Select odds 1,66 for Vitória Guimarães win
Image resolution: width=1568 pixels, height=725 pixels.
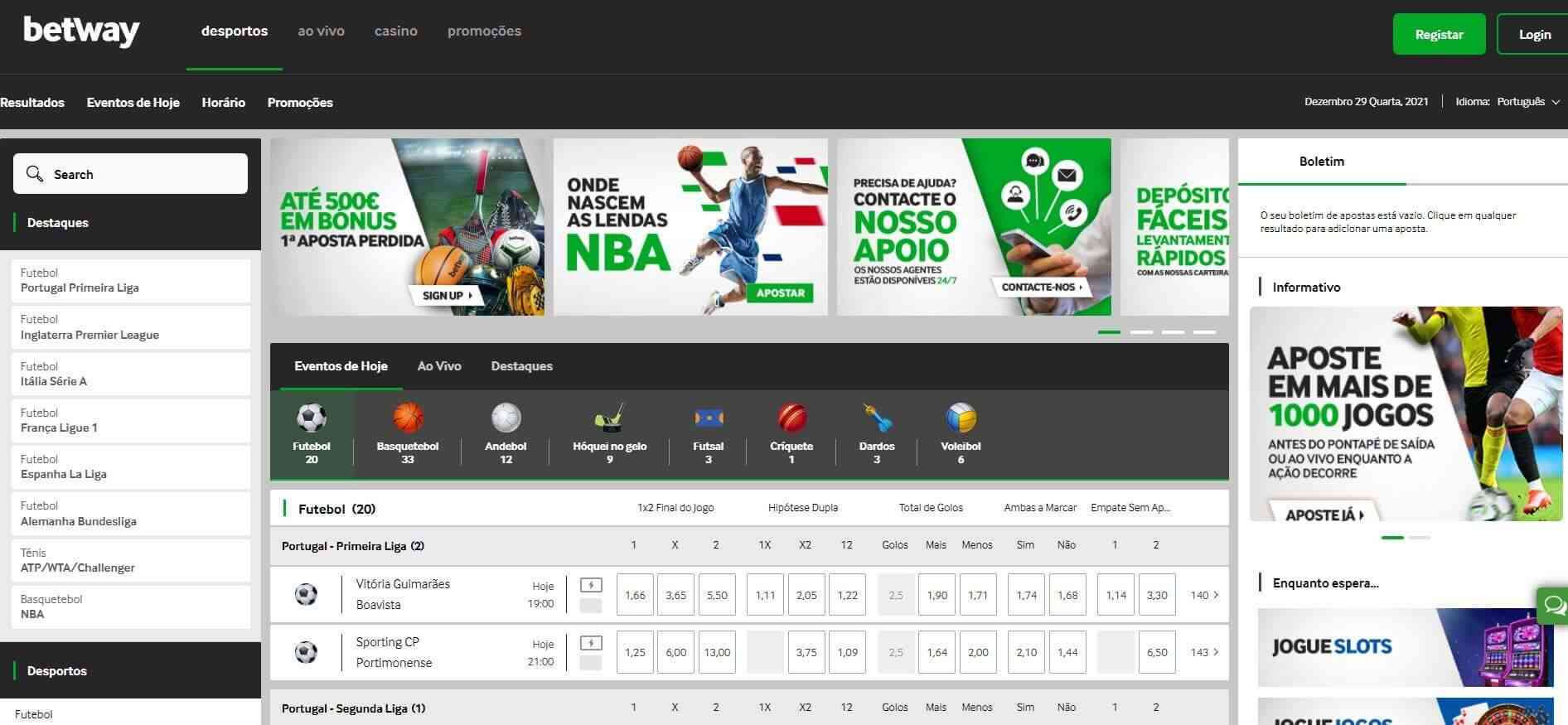click(635, 595)
